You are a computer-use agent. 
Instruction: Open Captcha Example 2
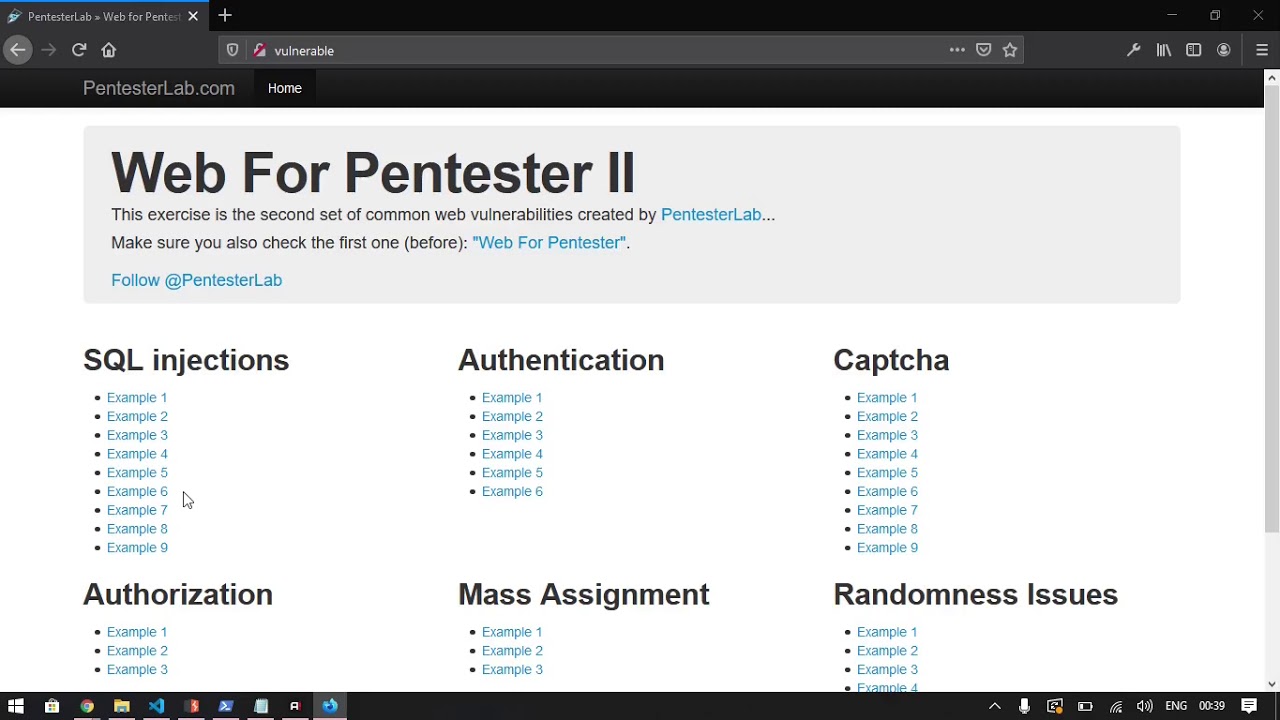(887, 416)
